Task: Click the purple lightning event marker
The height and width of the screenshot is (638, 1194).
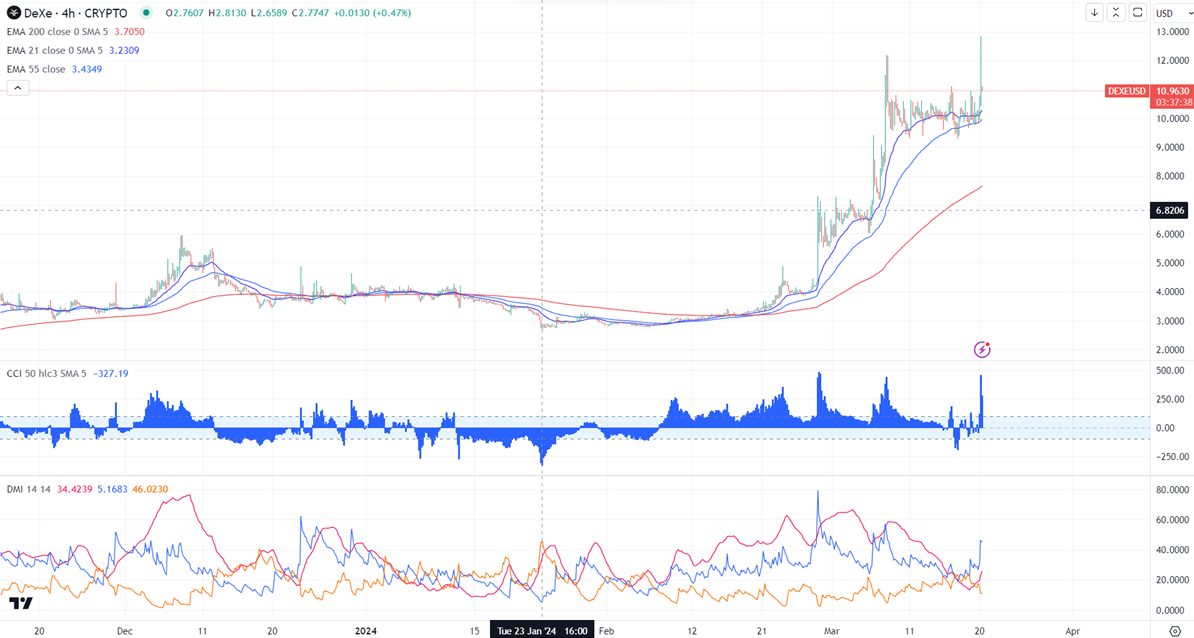Action: (x=982, y=349)
